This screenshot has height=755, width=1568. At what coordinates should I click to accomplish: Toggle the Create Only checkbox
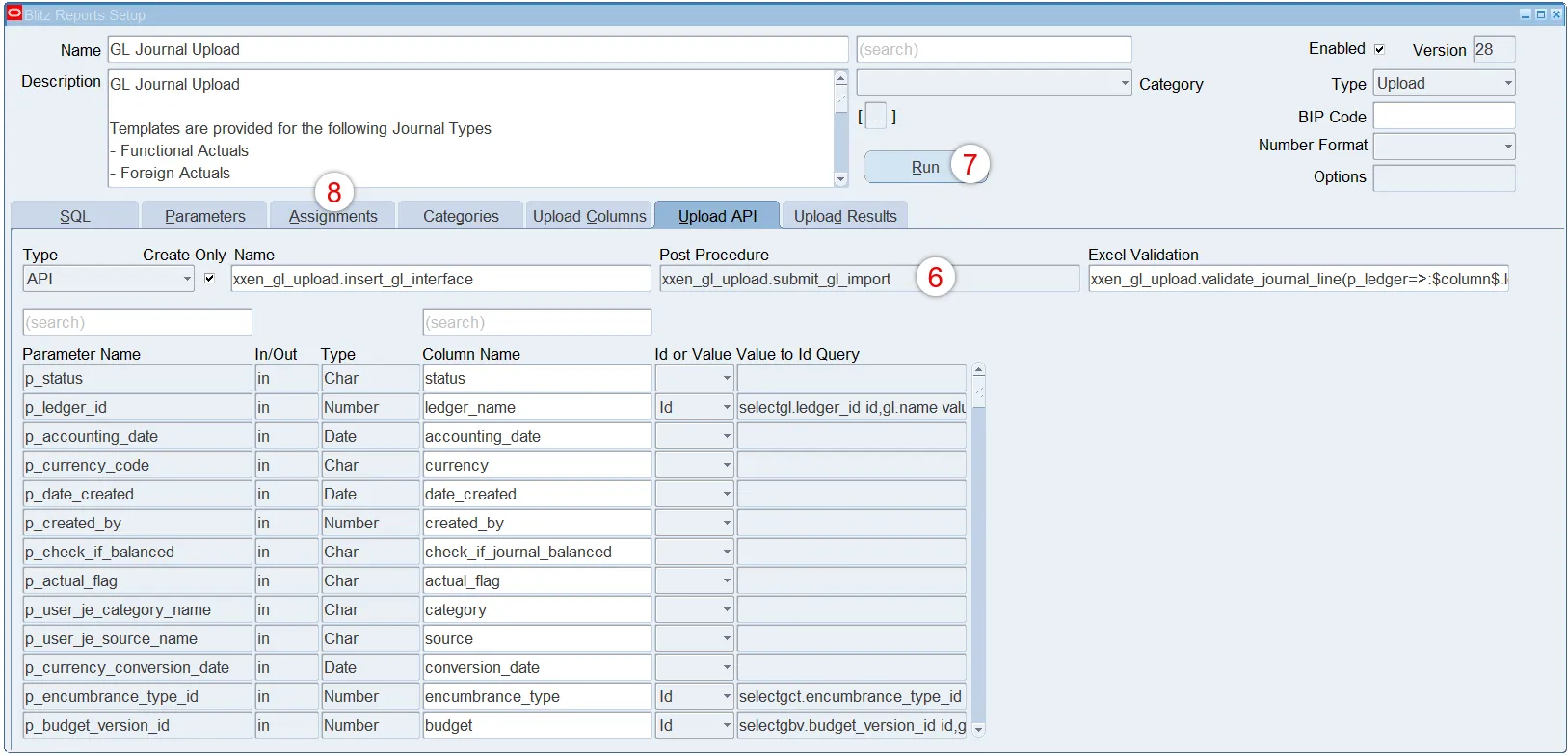click(x=209, y=278)
